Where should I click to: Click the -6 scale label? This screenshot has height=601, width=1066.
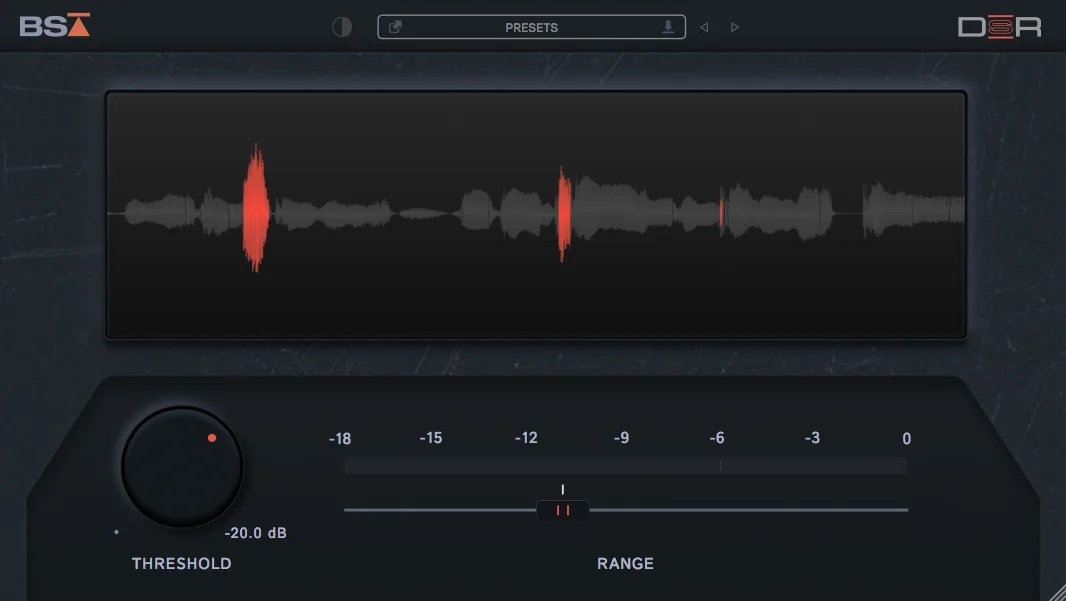point(717,438)
